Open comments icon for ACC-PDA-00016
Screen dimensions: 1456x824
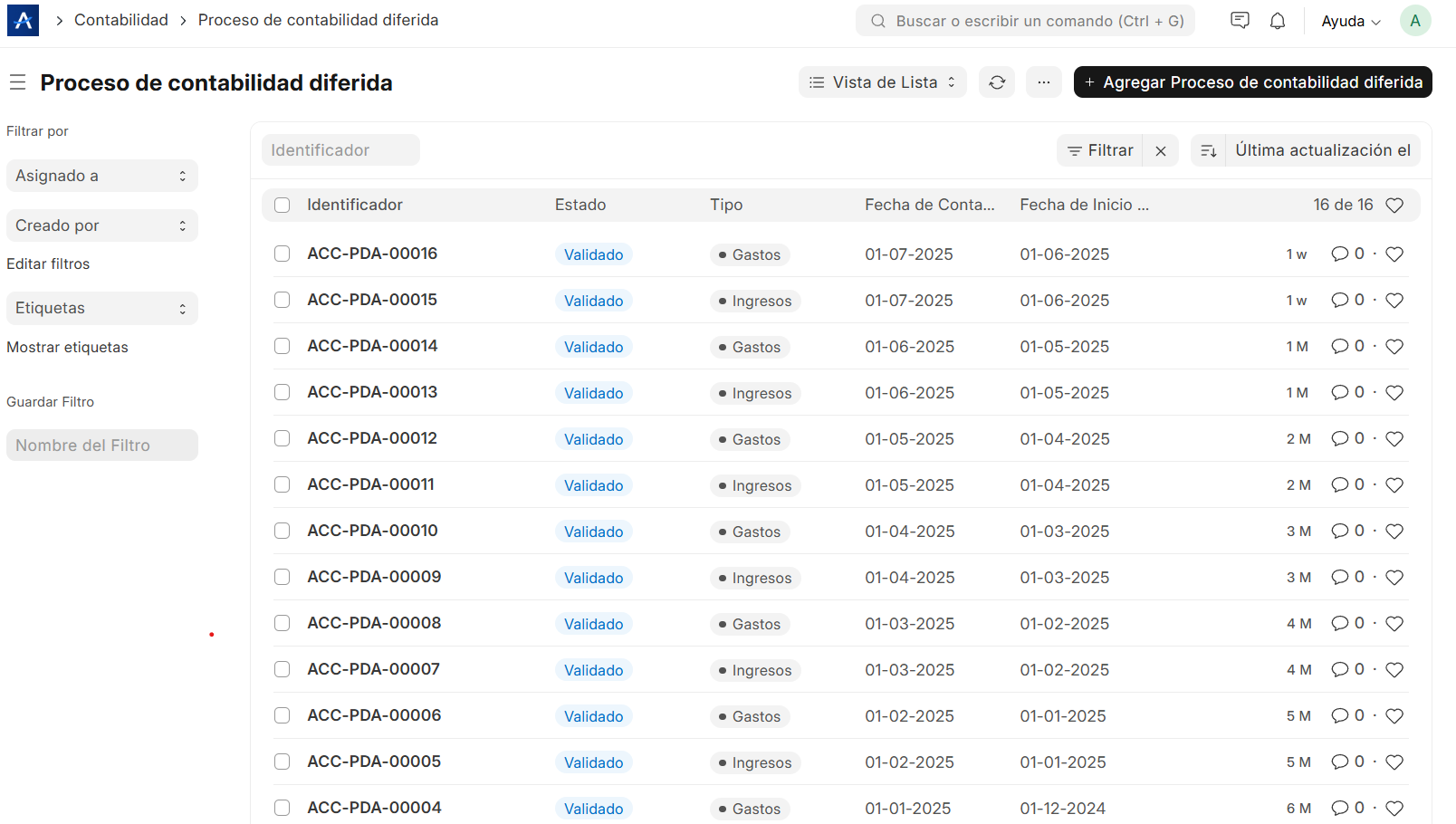[1340, 254]
